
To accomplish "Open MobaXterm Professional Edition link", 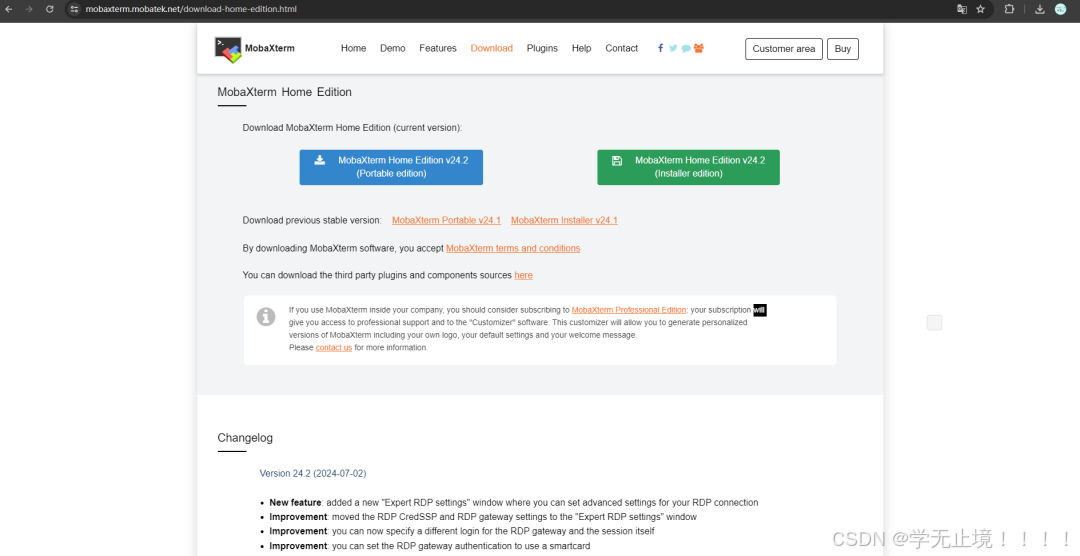I will click(x=629, y=310).
